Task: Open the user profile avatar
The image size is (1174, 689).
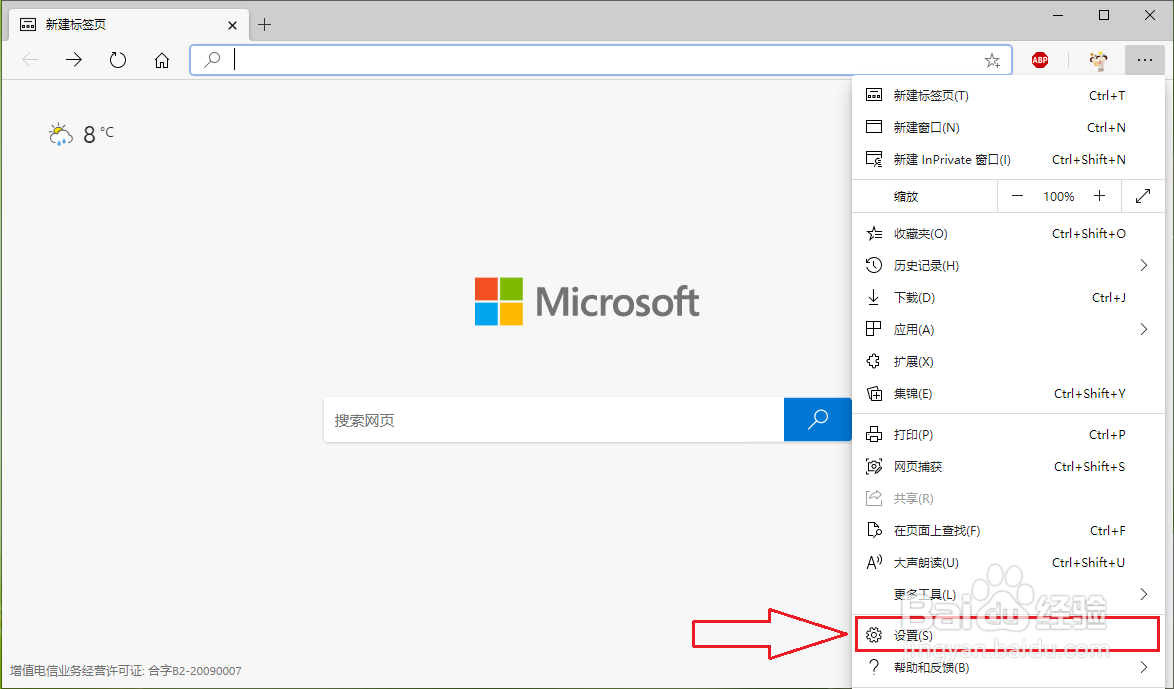Action: point(1098,61)
